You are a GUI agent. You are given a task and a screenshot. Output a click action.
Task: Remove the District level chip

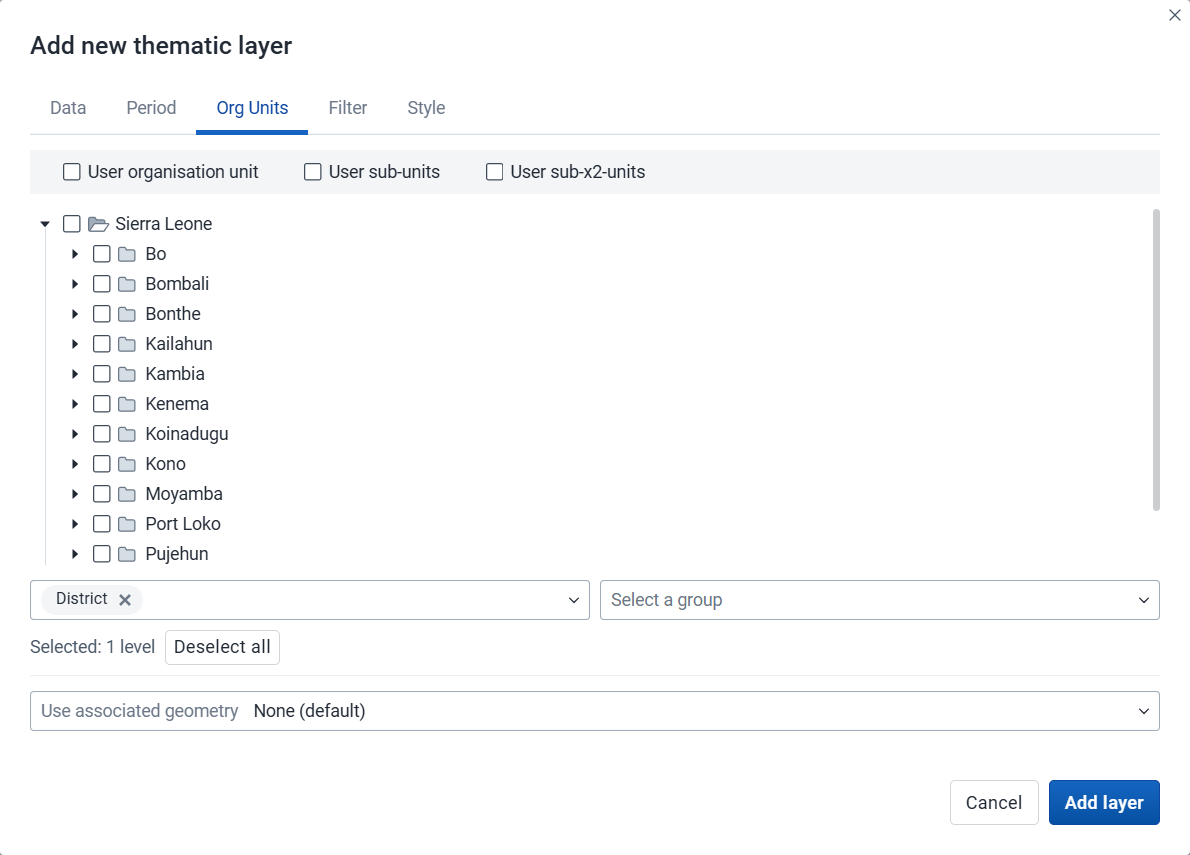pos(125,600)
